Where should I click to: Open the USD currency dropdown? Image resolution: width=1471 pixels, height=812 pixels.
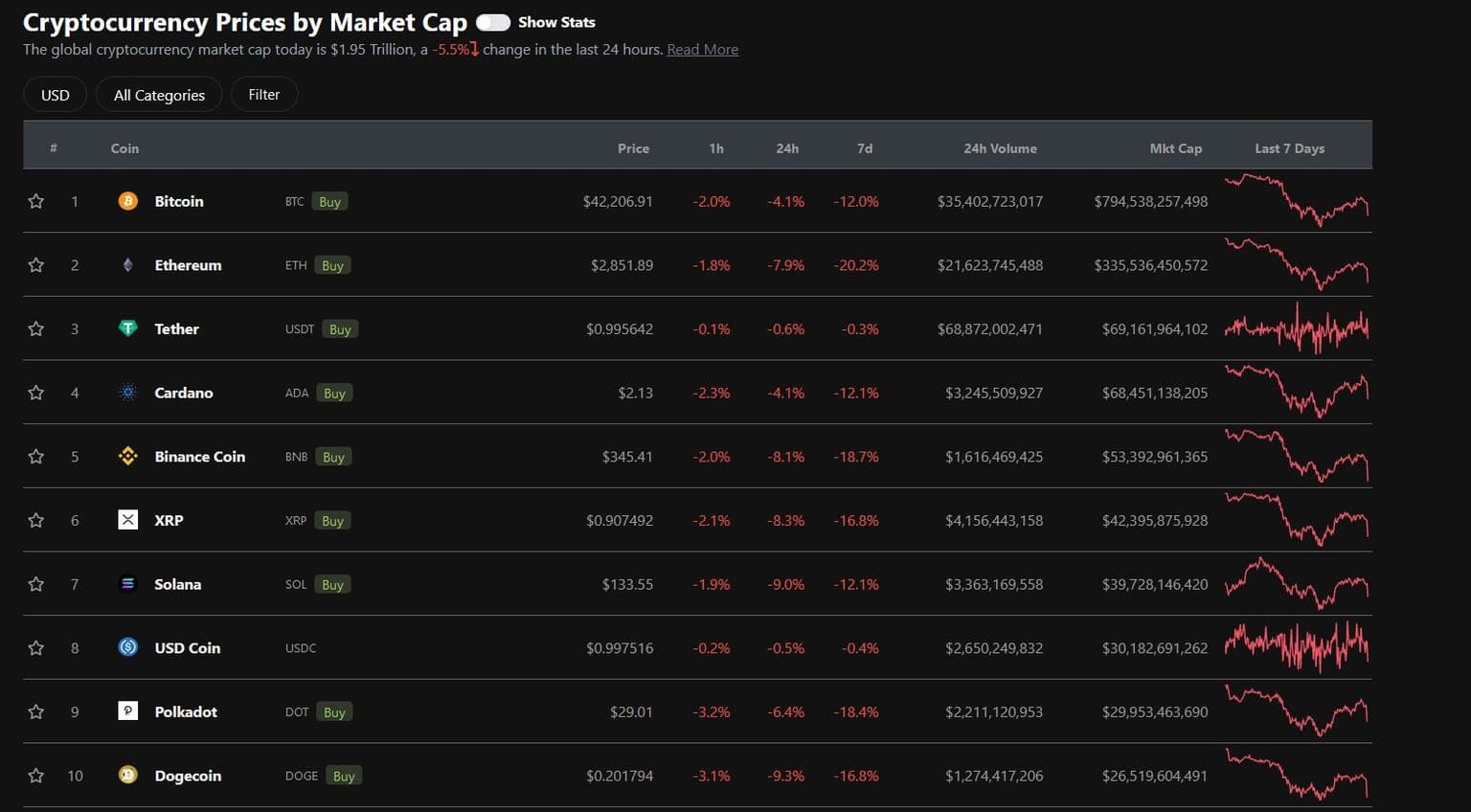[x=56, y=95]
